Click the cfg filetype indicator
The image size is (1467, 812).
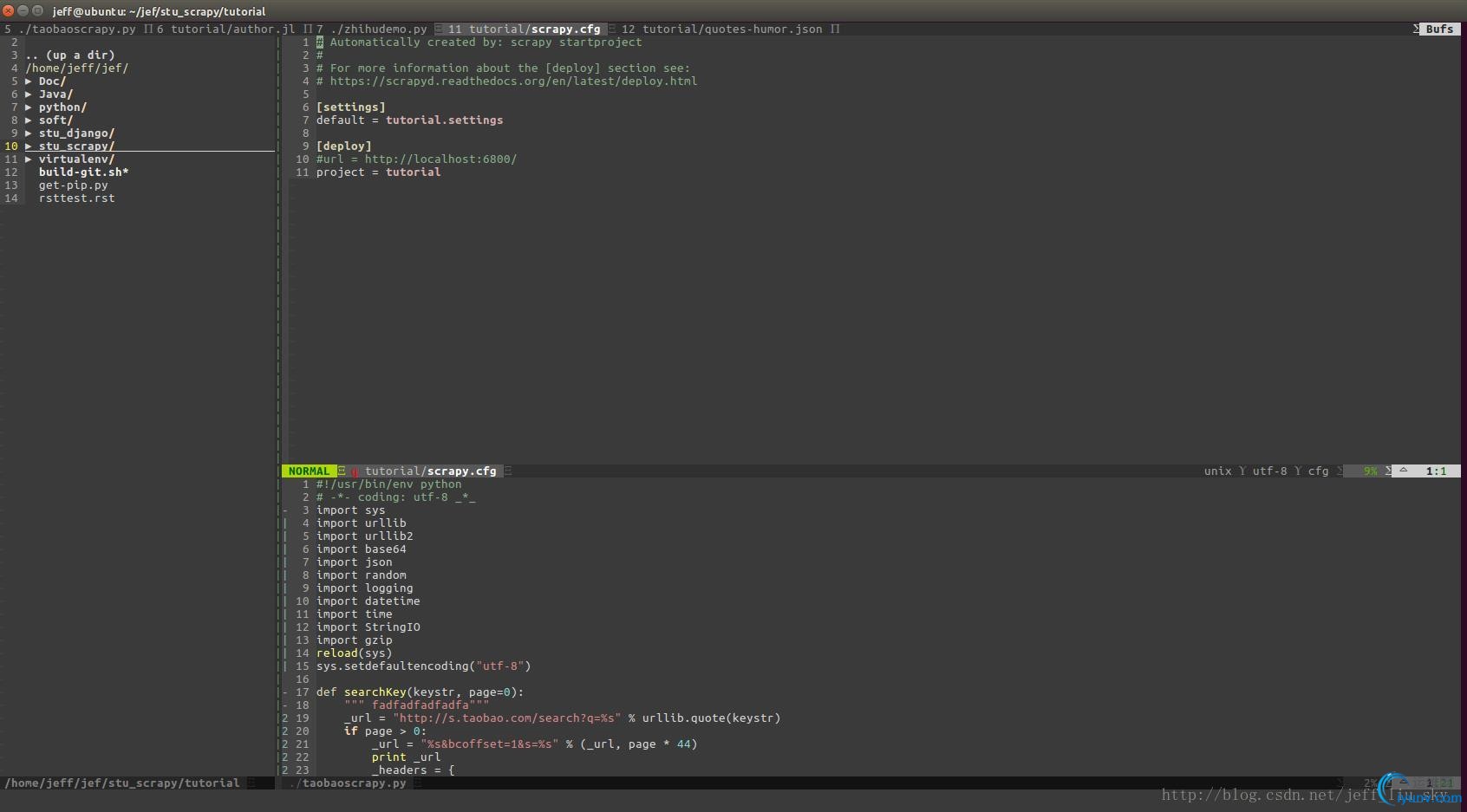[x=1318, y=471]
